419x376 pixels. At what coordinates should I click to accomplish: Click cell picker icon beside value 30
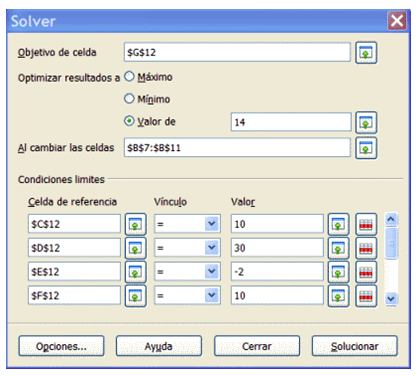point(338,248)
